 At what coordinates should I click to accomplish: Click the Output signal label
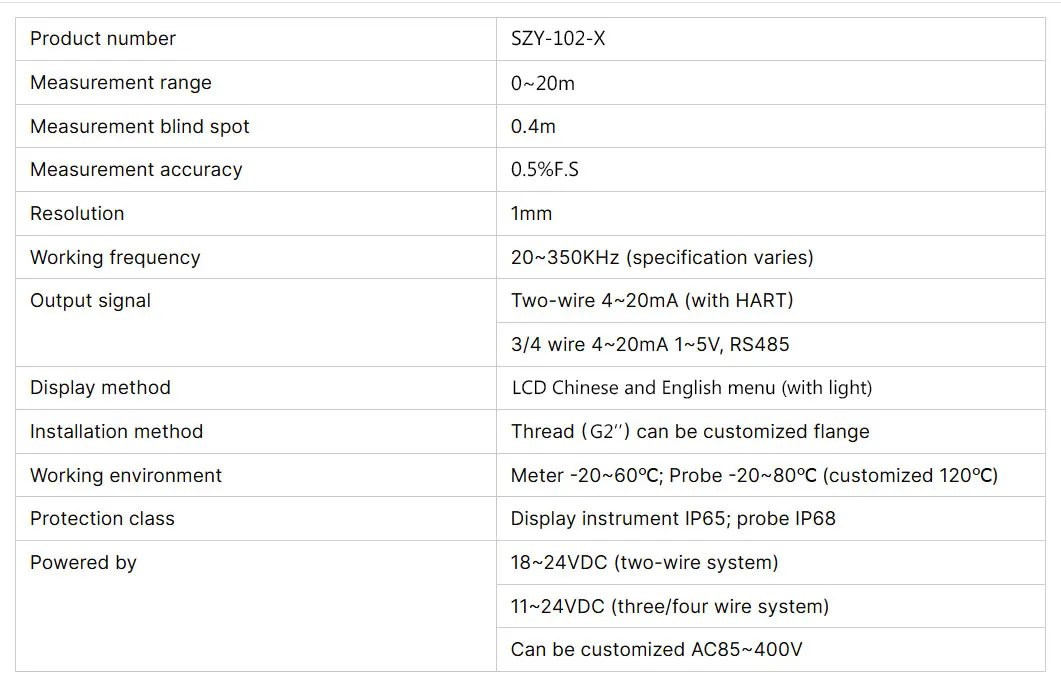(90, 301)
